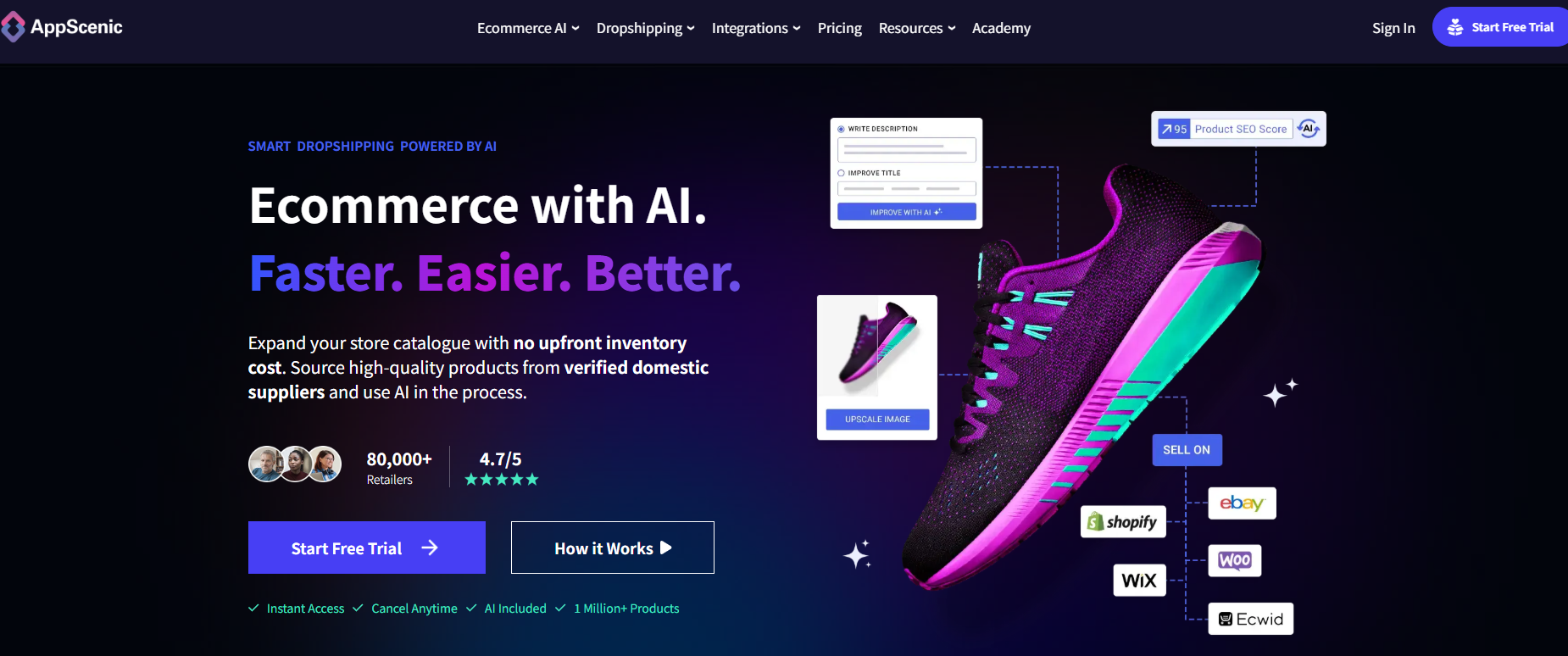Click the Wix logo badge
Image resolution: width=1568 pixels, height=656 pixels.
[1139, 581]
